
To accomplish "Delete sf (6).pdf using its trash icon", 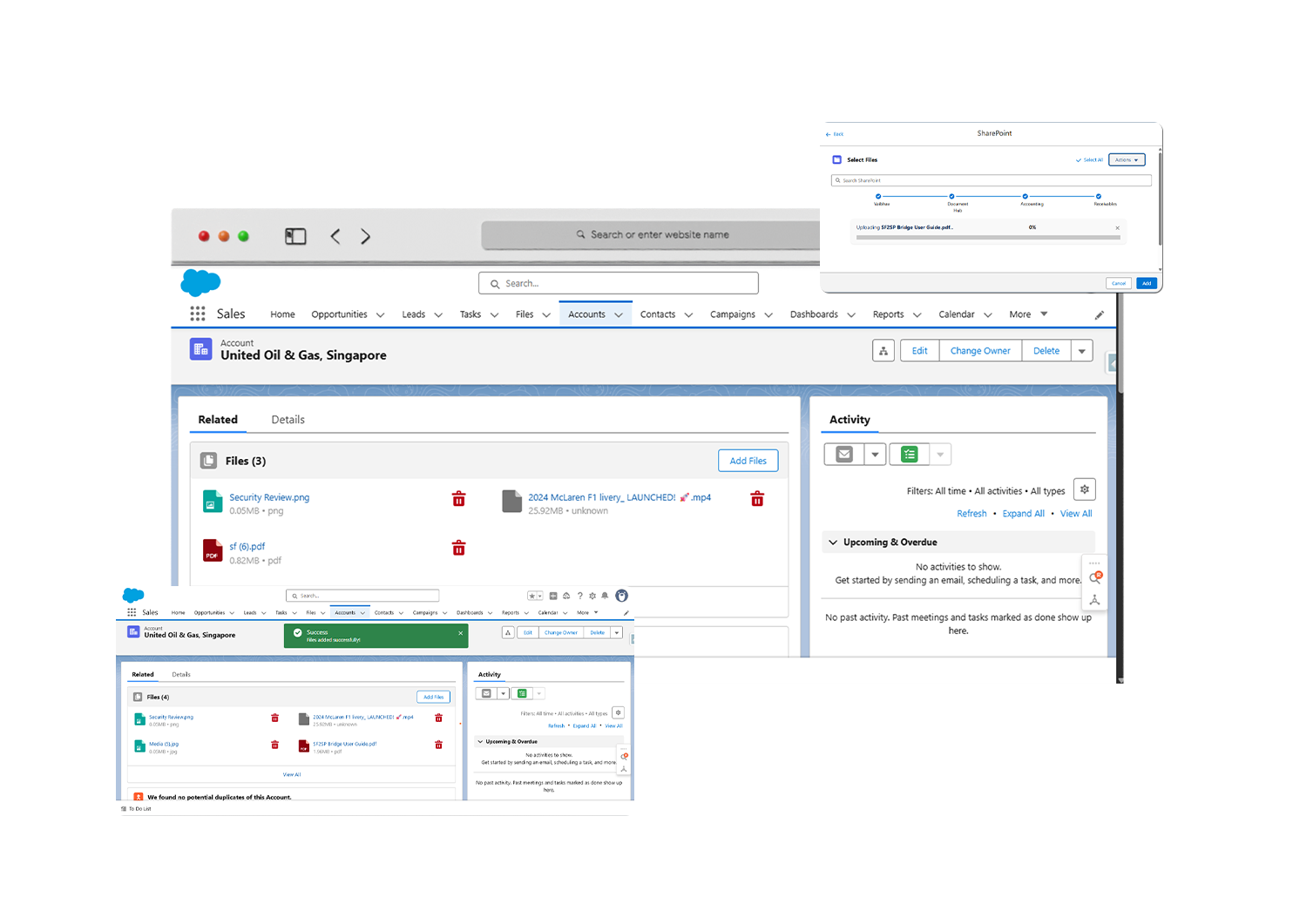I will 459,548.
